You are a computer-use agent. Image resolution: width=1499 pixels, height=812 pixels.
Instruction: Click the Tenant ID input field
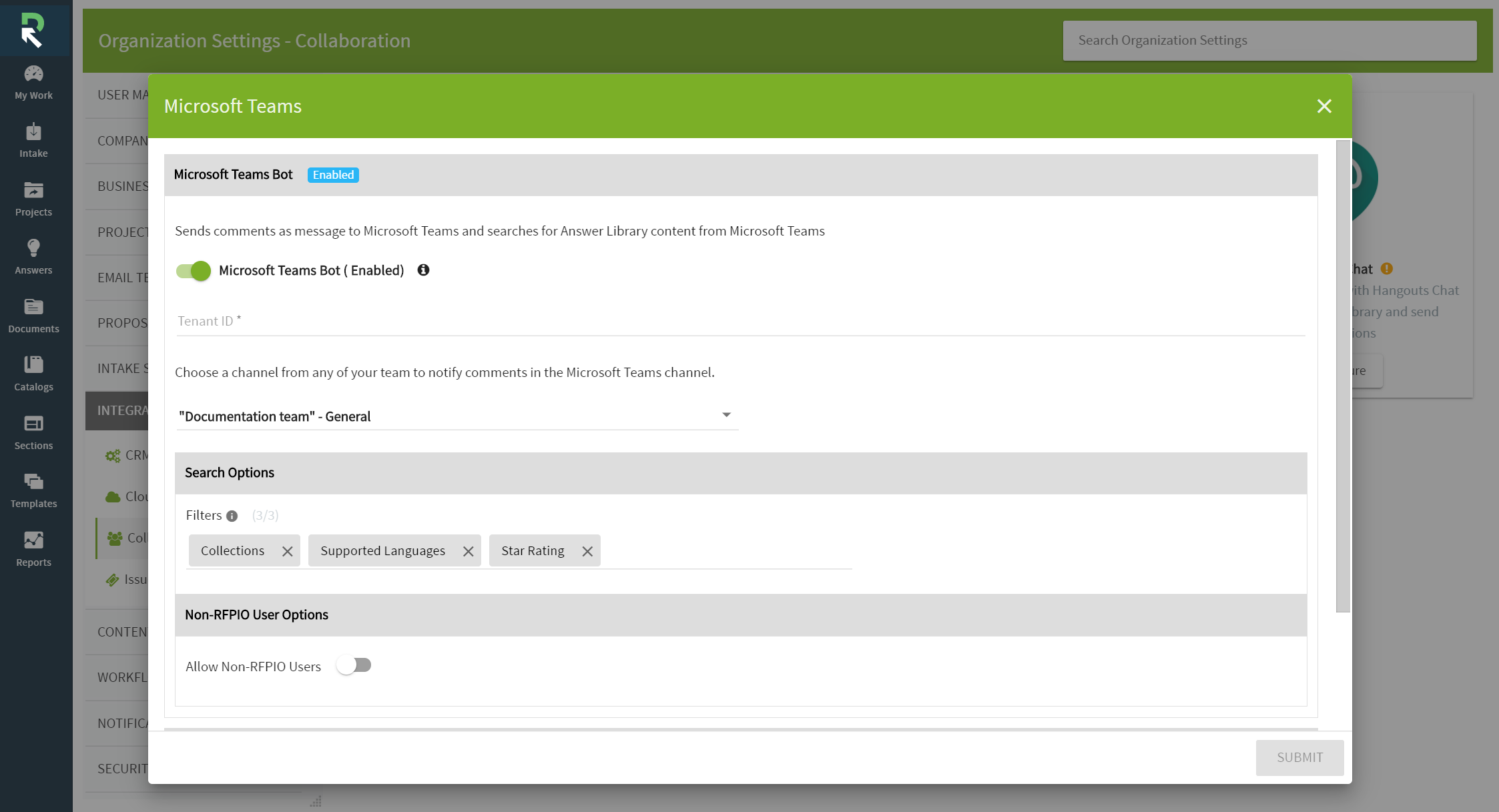coord(740,321)
